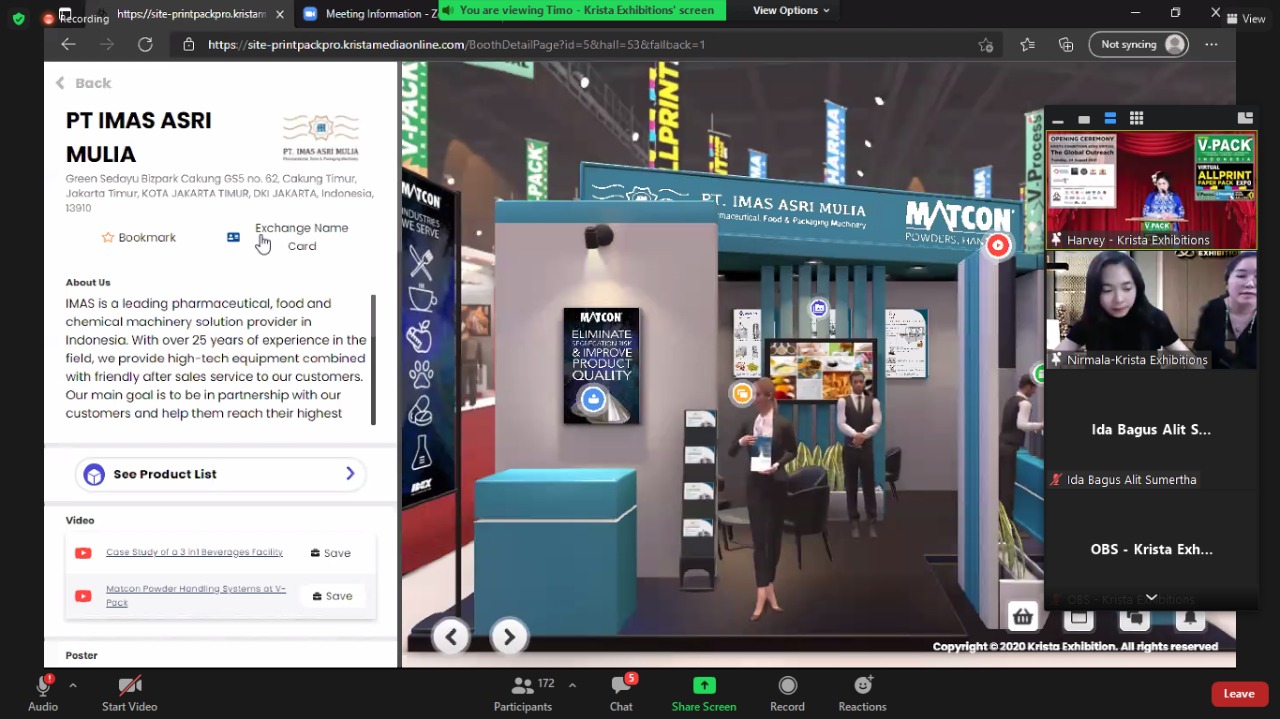Close the site-printpackpro browser tab
Screen dimensions: 1280x719
(x=280, y=14)
